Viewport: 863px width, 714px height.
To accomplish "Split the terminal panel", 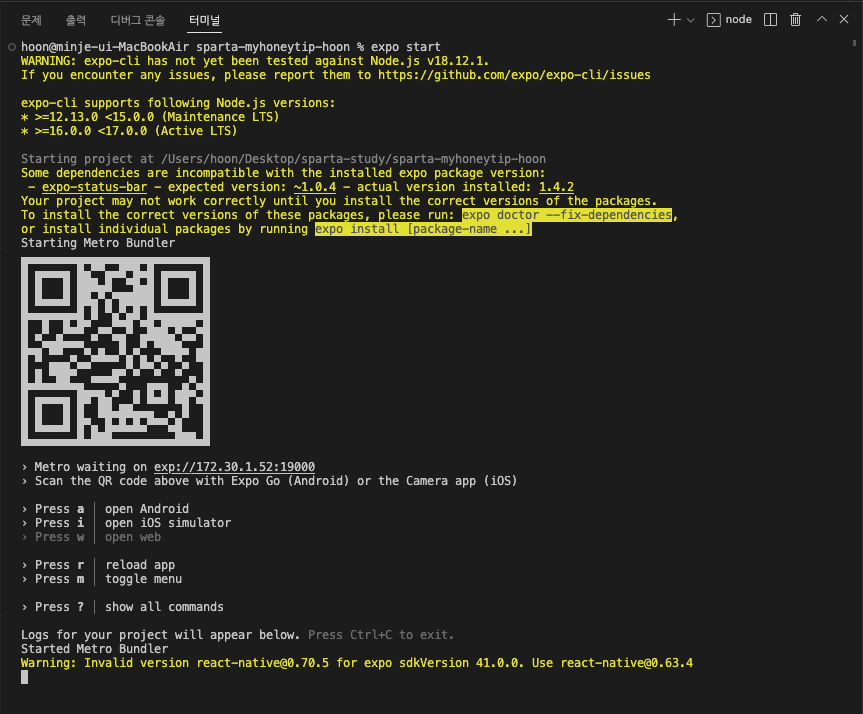I will click(x=771, y=20).
